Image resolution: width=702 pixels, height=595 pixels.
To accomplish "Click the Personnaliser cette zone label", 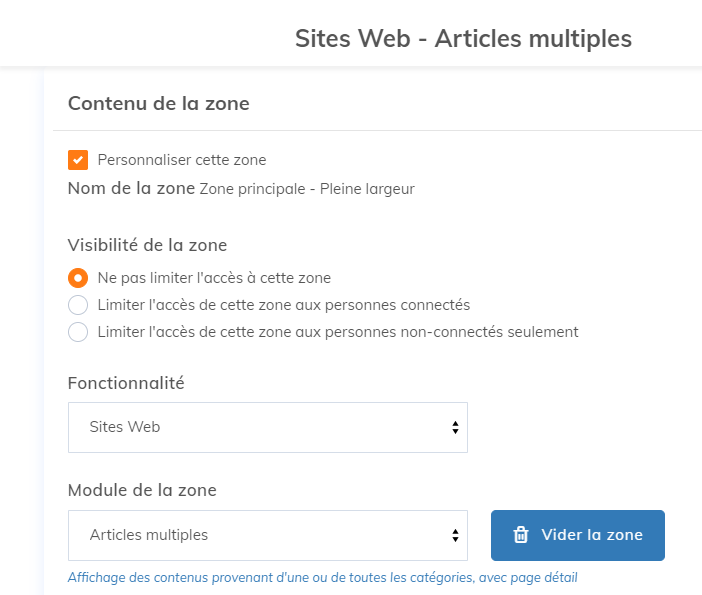I will click(182, 160).
